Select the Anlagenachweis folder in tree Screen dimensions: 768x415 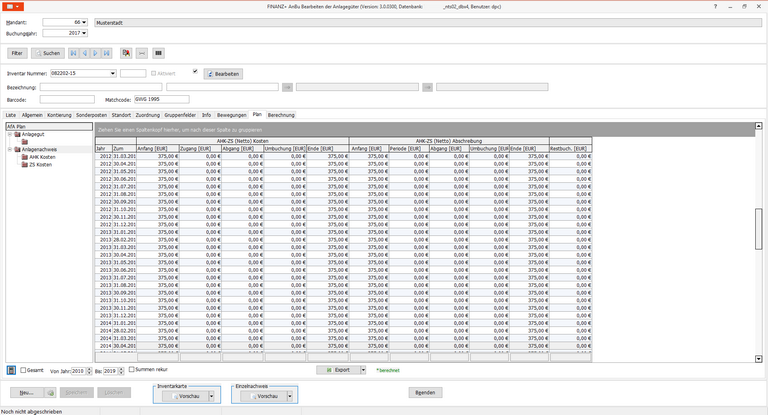point(35,149)
